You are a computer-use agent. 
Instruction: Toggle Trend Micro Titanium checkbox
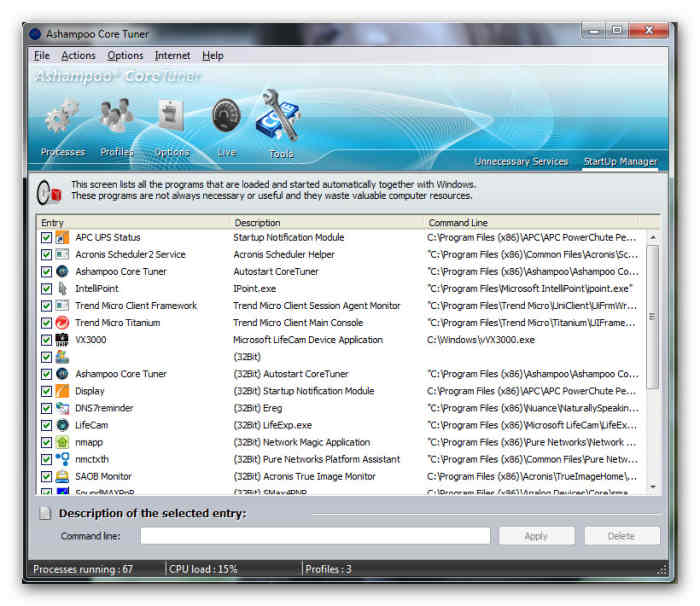[46, 322]
